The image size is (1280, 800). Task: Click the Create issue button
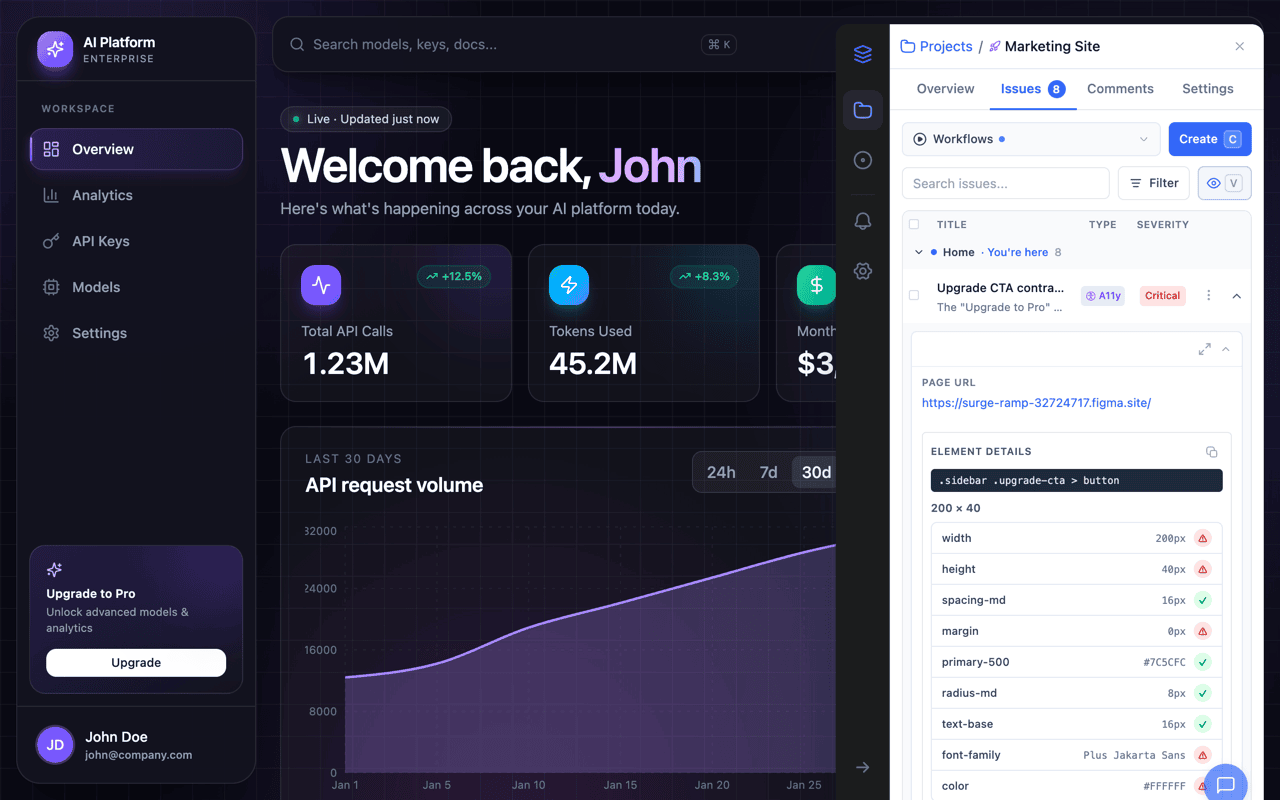[1210, 139]
